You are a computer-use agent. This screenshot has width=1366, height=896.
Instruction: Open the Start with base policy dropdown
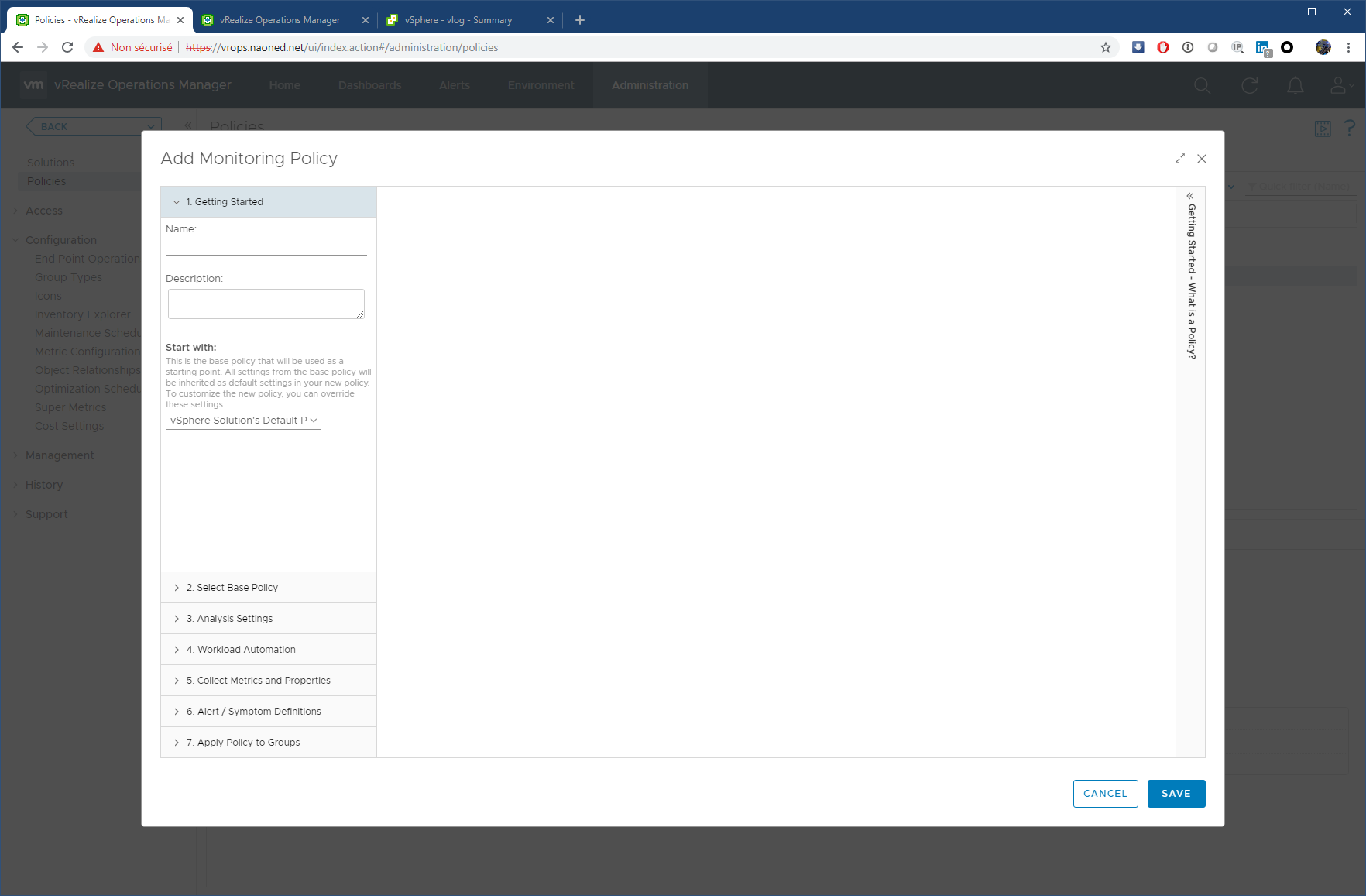tap(243, 421)
